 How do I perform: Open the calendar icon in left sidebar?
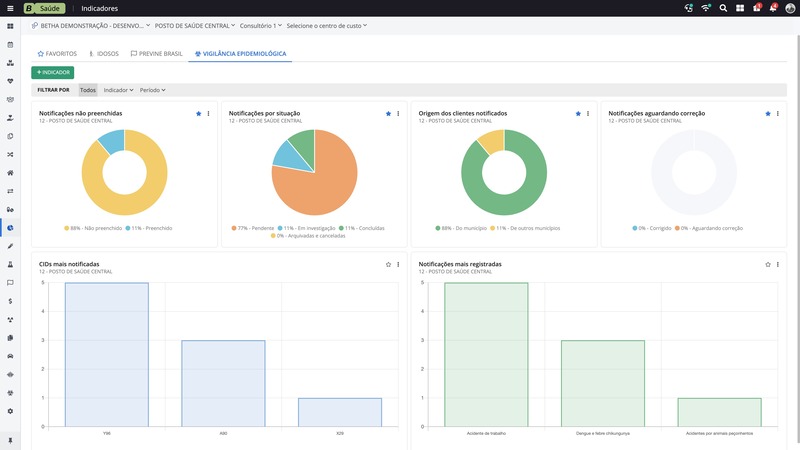(10, 44)
